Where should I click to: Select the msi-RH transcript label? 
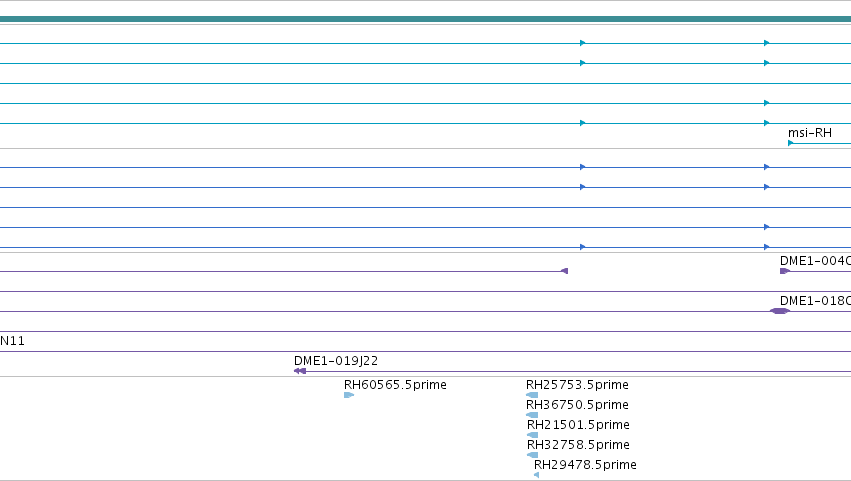[810, 133]
